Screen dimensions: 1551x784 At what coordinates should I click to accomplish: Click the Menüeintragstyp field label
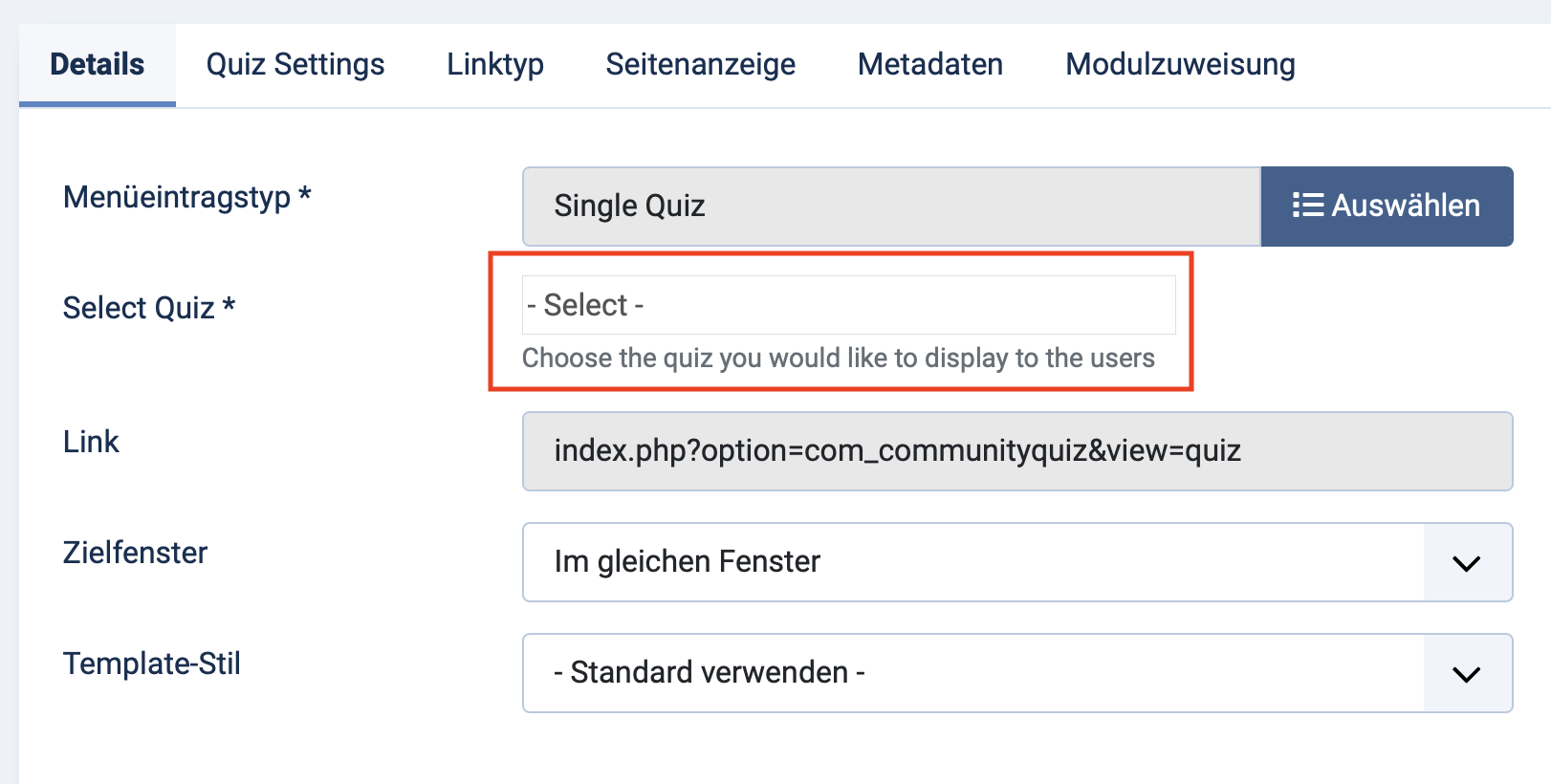coord(187,198)
